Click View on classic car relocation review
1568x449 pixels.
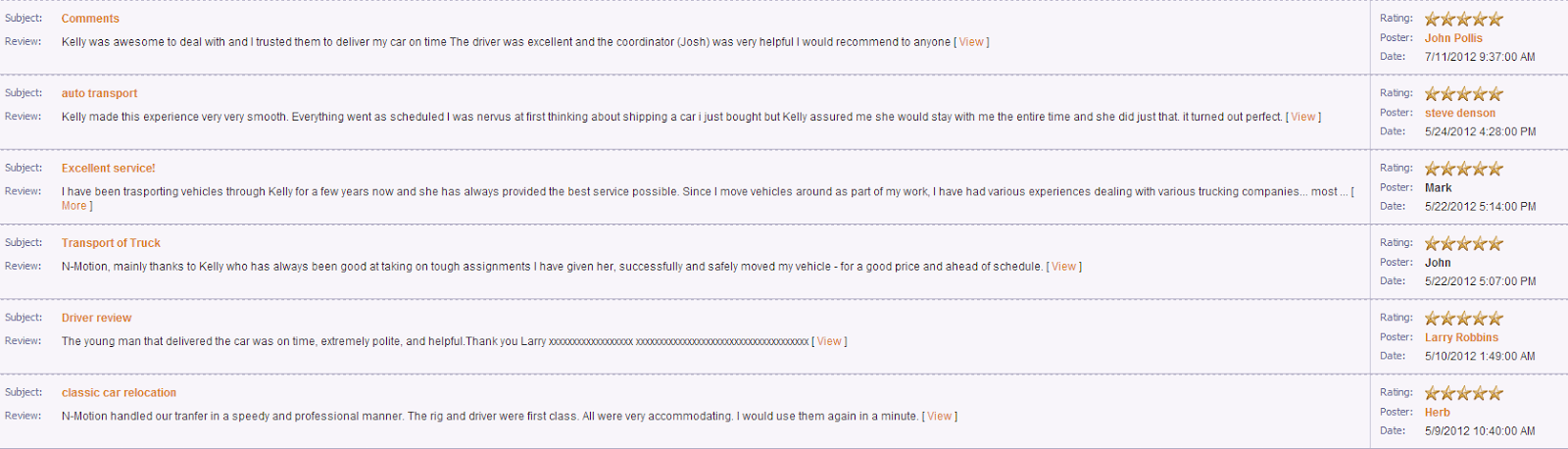click(x=940, y=417)
